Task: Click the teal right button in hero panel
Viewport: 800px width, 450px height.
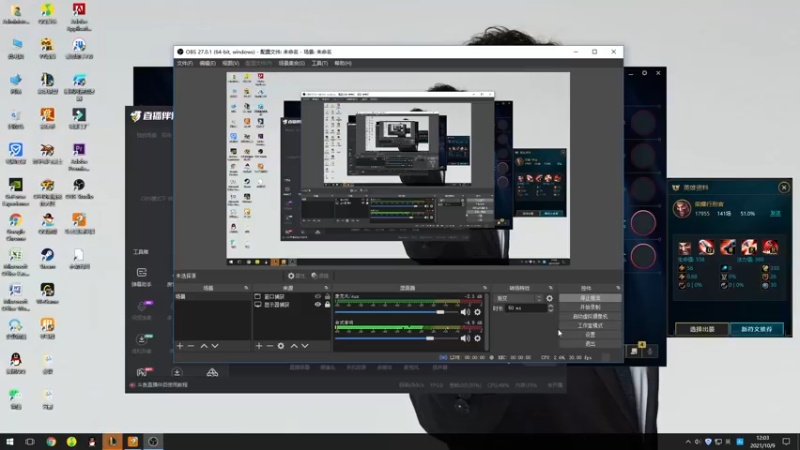Action: [757, 329]
